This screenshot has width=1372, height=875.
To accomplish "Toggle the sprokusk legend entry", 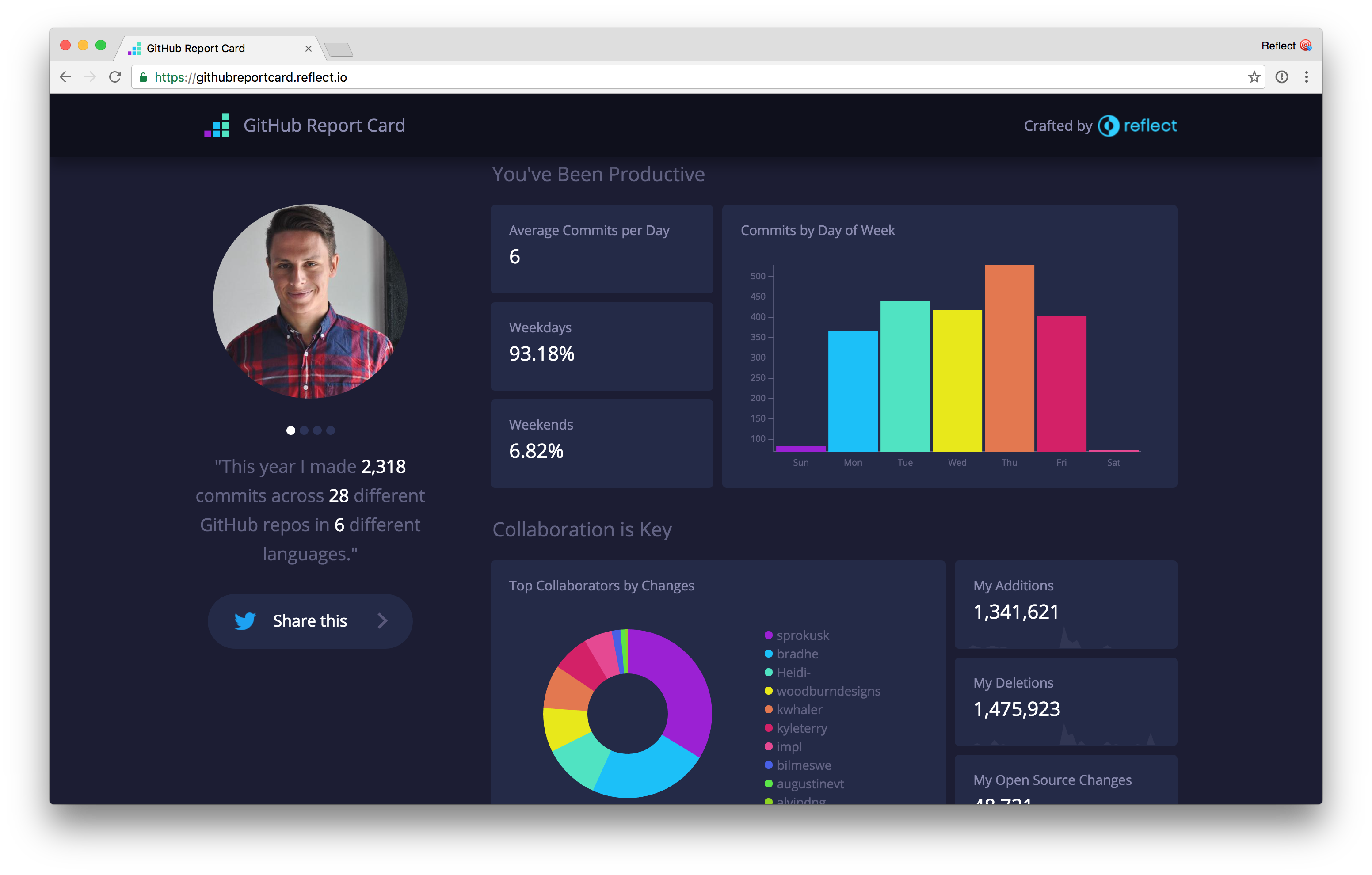I will click(x=803, y=635).
